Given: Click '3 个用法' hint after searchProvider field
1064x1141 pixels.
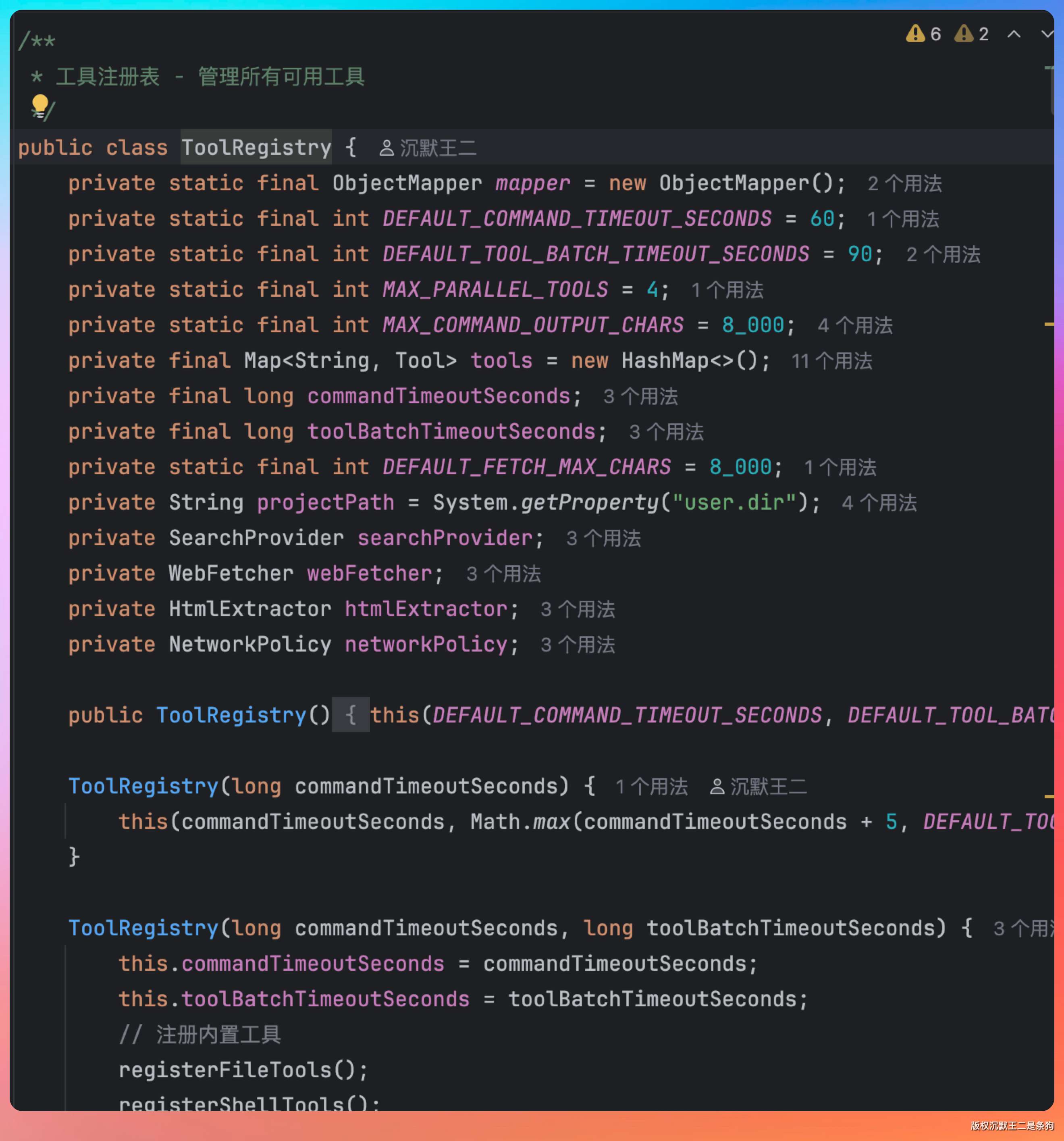Looking at the screenshot, I should pos(603,538).
